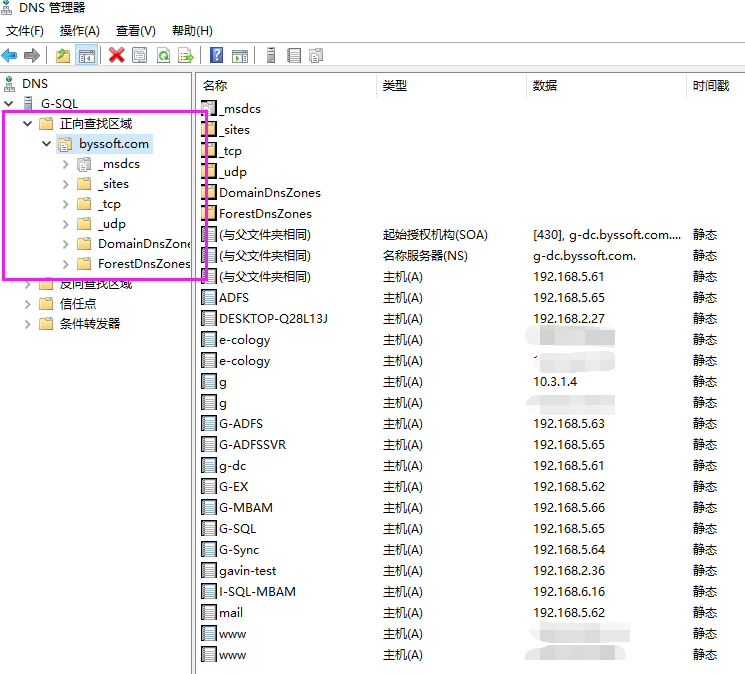Expand the DomainDnsZones tree node

point(66,244)
